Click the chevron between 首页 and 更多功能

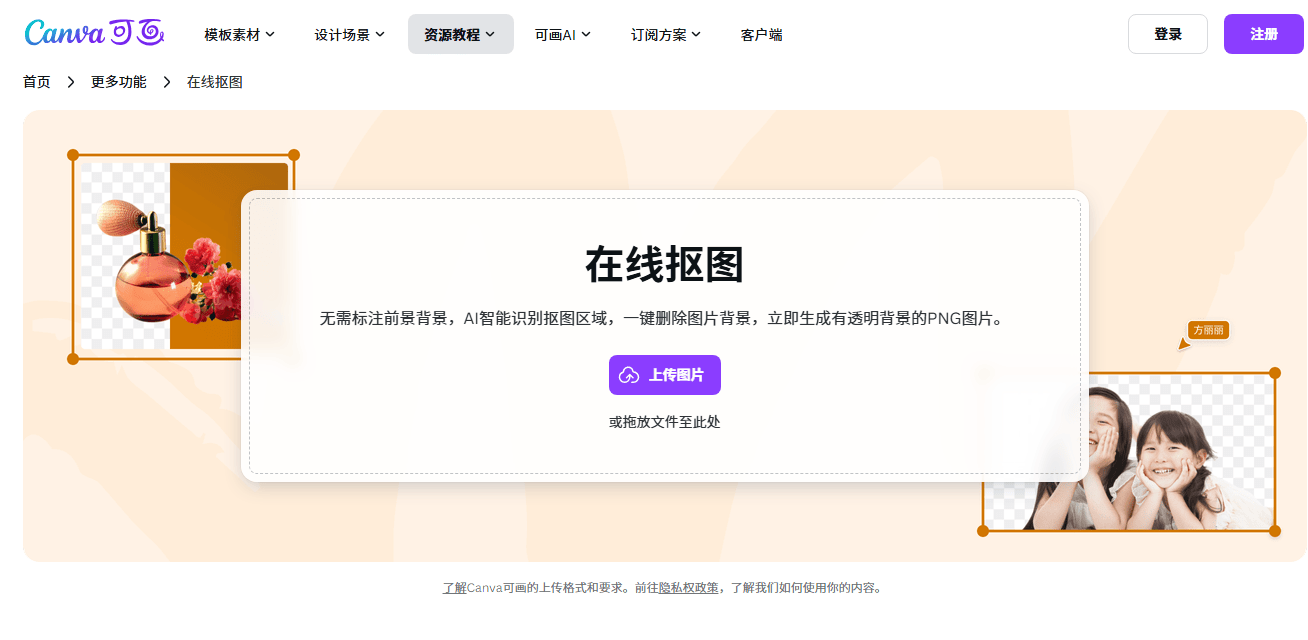[x=71, y=82]
